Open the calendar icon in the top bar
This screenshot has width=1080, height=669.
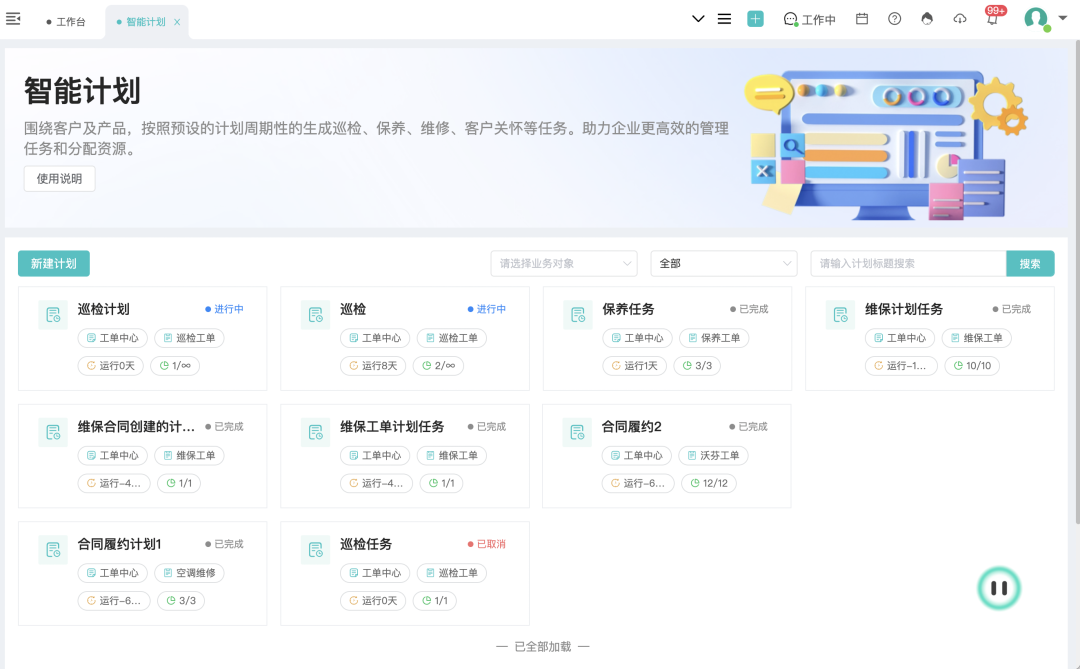[x=862, y=18]
